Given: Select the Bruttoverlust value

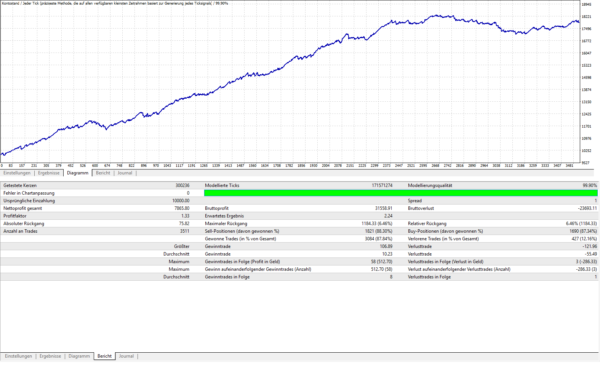Looking at the screenshot, I should [587, 208].
